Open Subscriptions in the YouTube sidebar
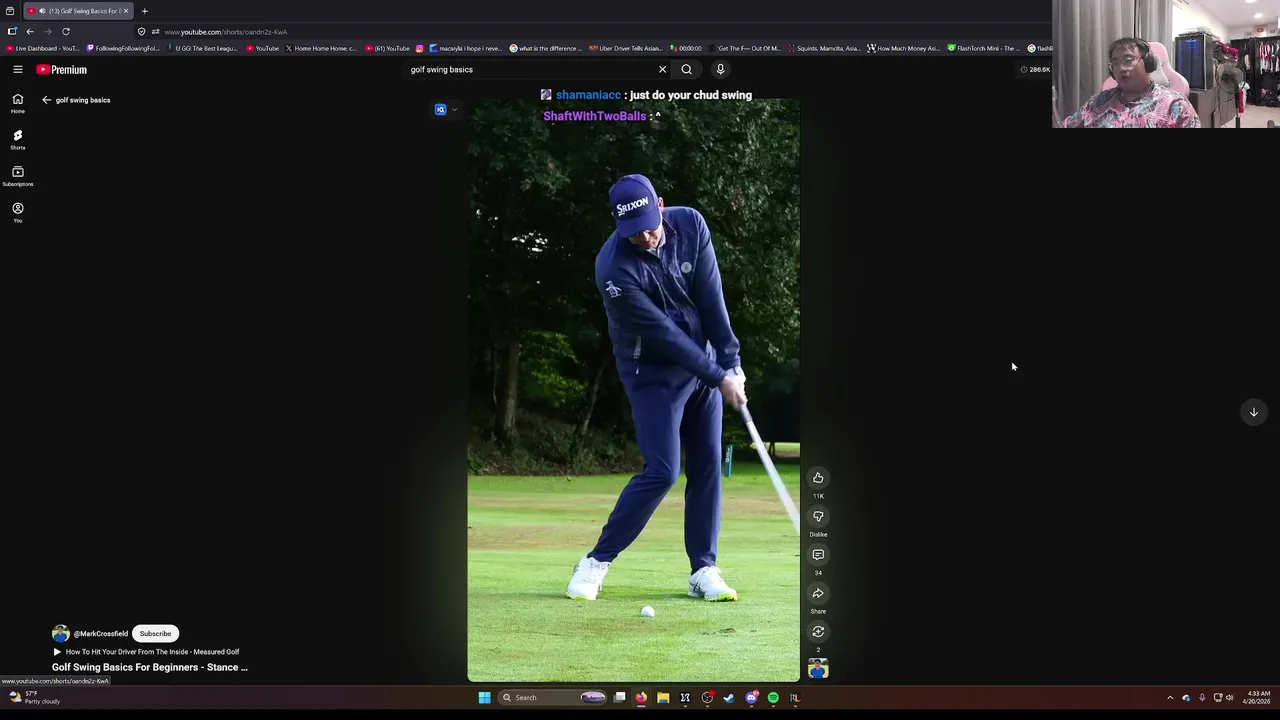The height and width of the screenshot is (720, 1280). click(x=18, y=176)
